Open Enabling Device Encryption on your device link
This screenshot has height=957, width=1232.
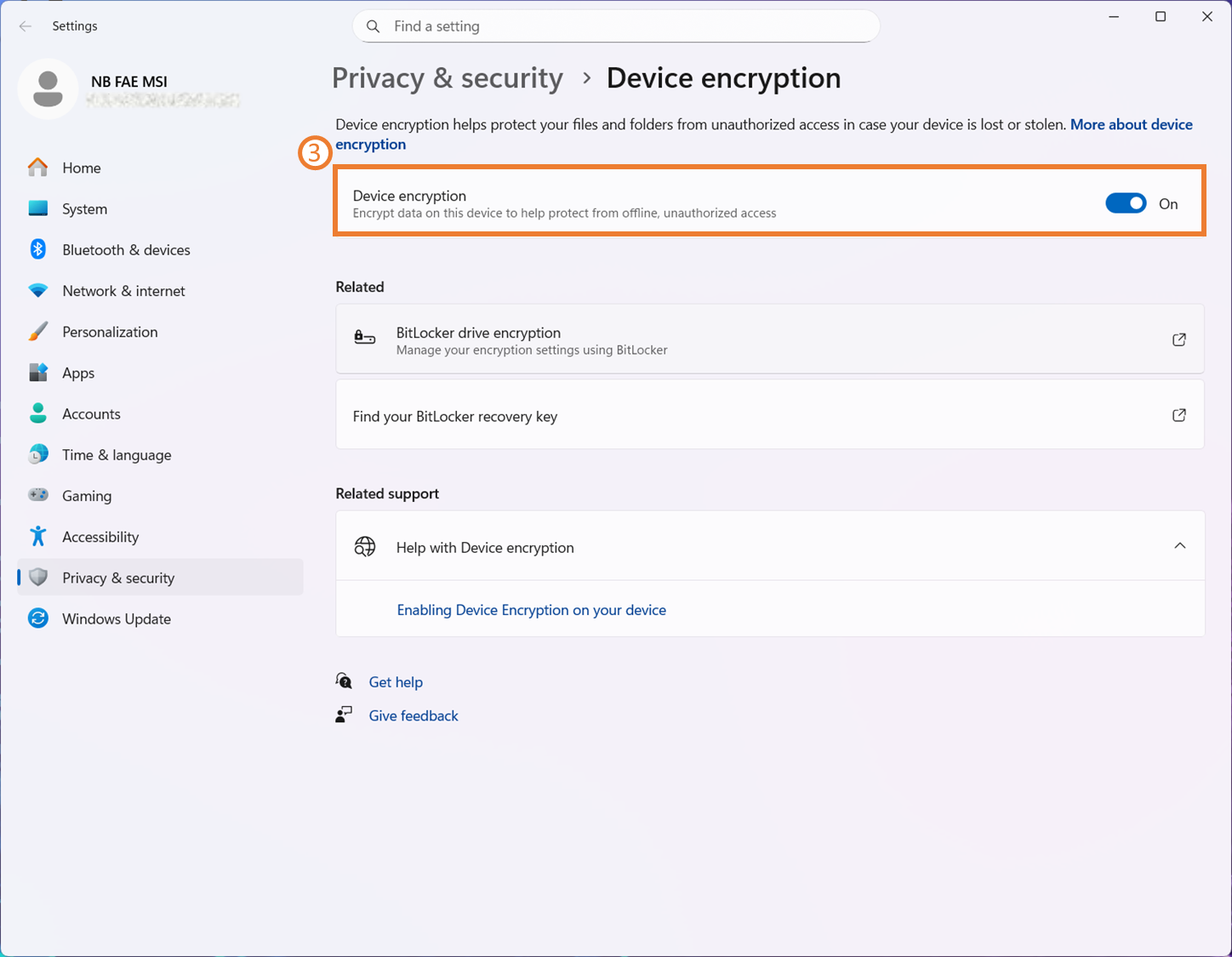pyautogui.click(x=531, y=610)
